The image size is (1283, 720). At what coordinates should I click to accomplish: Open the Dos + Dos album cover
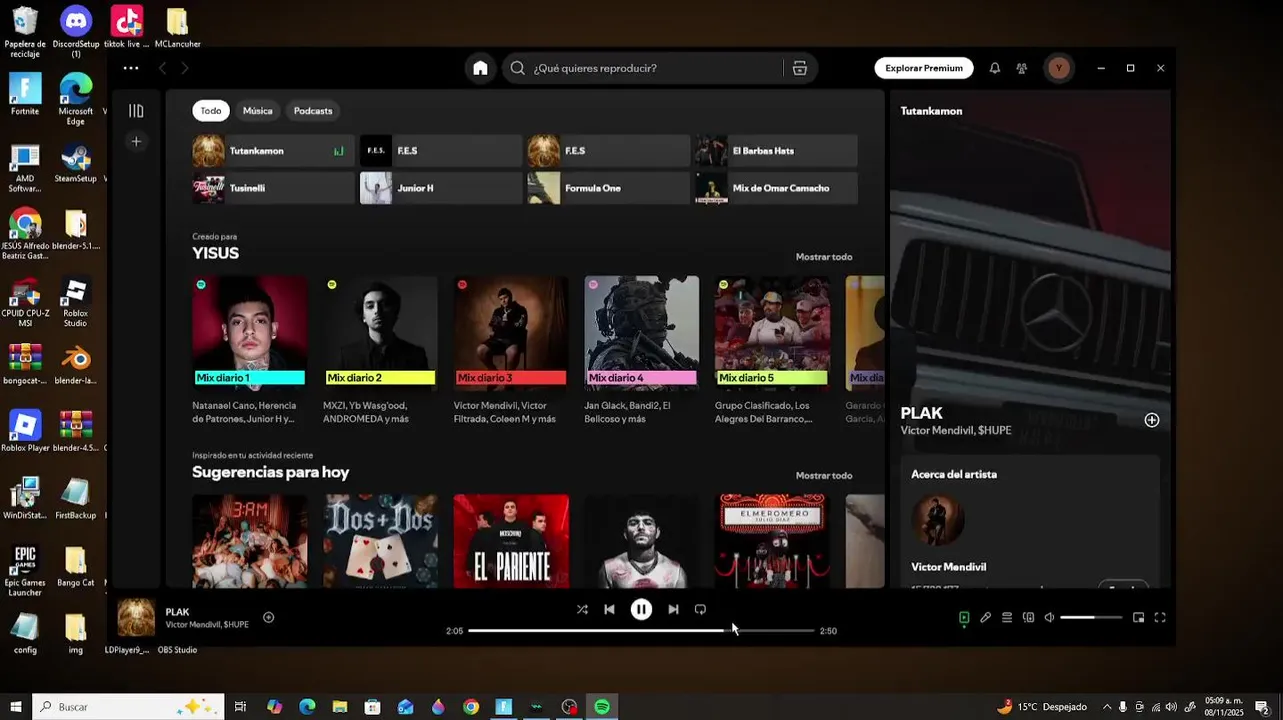380,541
